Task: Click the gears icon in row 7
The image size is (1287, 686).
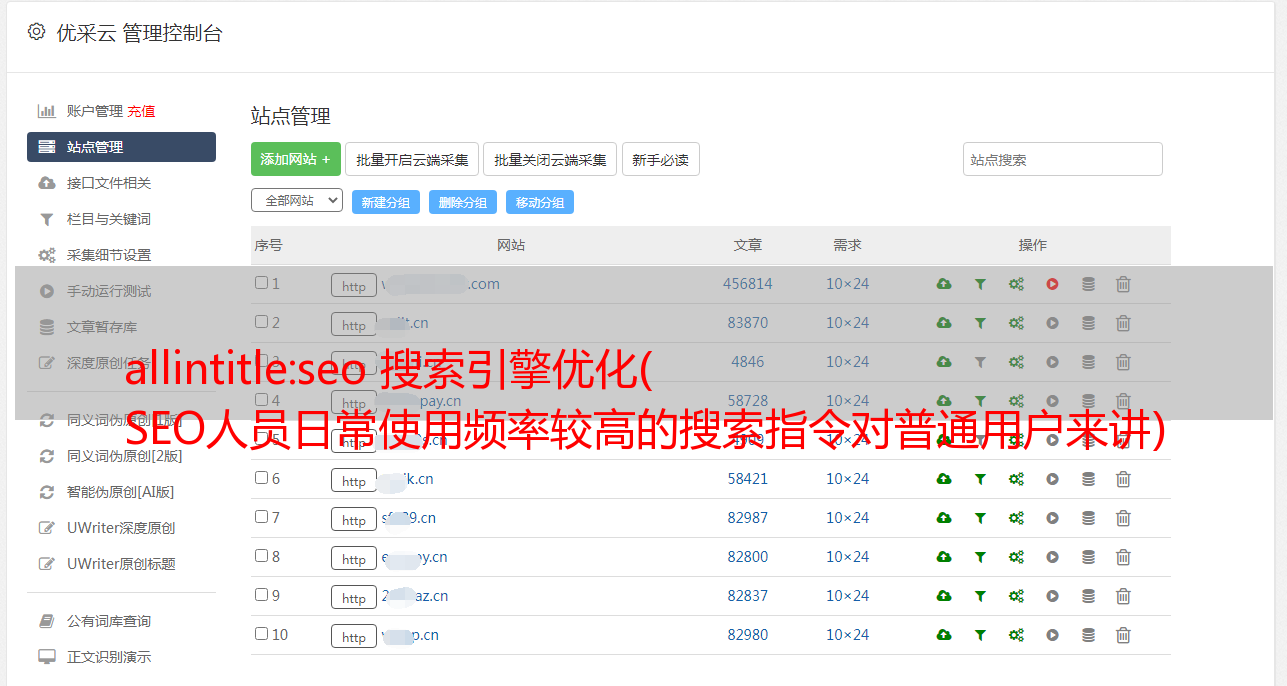Action: coord(1016,518)
